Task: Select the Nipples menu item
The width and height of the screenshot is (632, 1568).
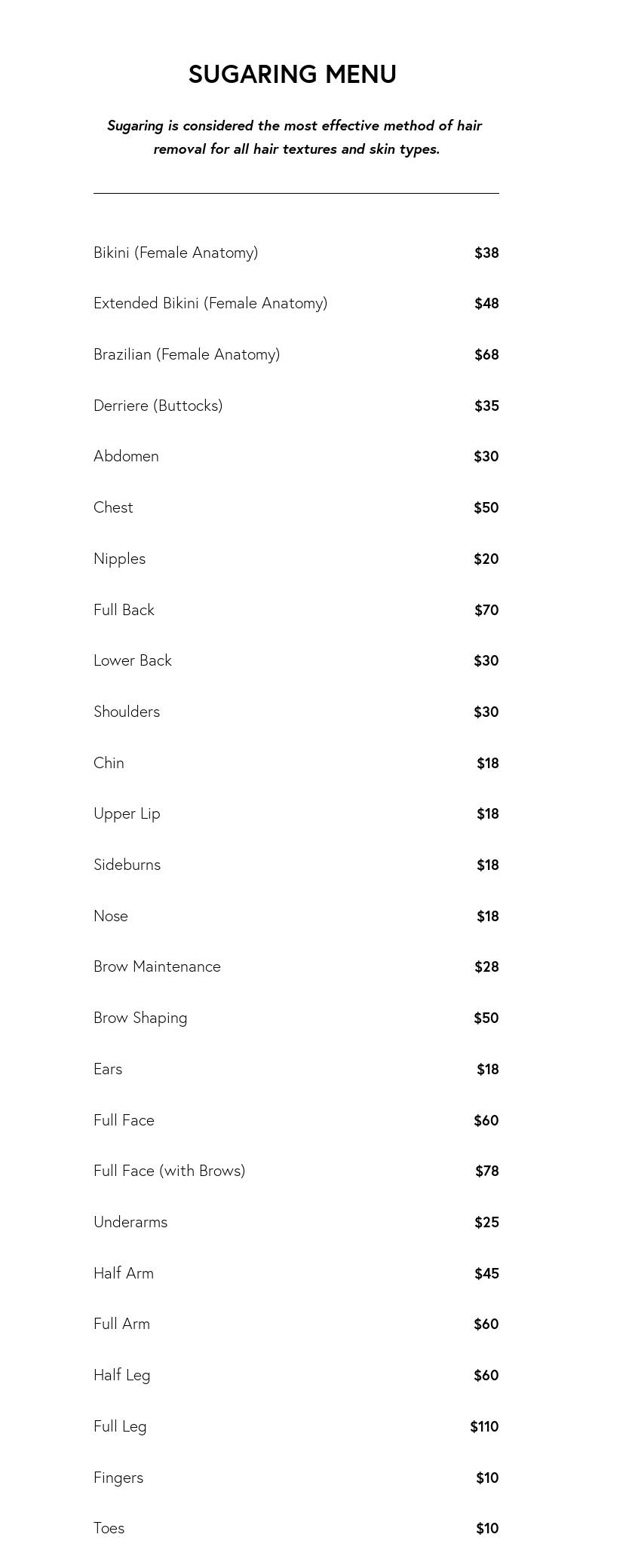Action: click(x=119, y=559)
